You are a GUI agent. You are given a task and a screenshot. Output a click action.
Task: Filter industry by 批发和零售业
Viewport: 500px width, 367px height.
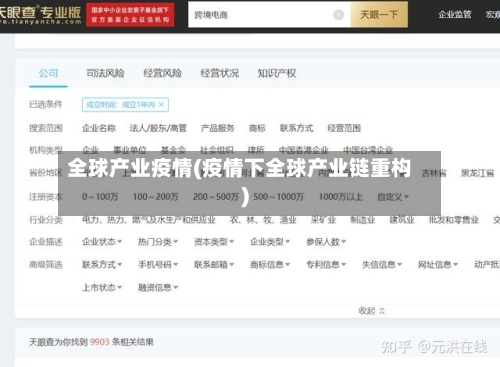coord(454,220)
